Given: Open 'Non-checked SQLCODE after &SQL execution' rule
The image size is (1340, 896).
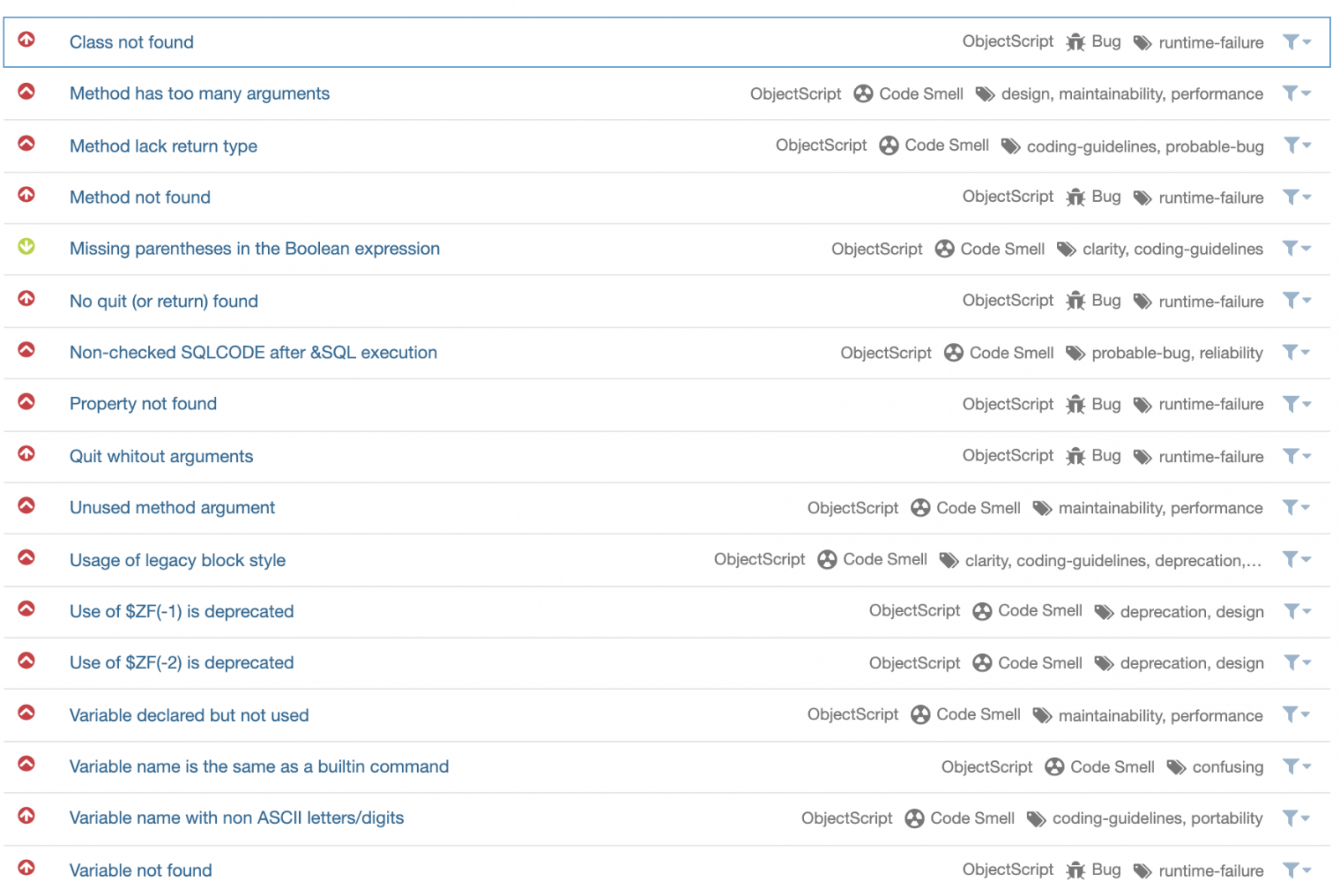Looking at the screenshot, I should (253, 353).
